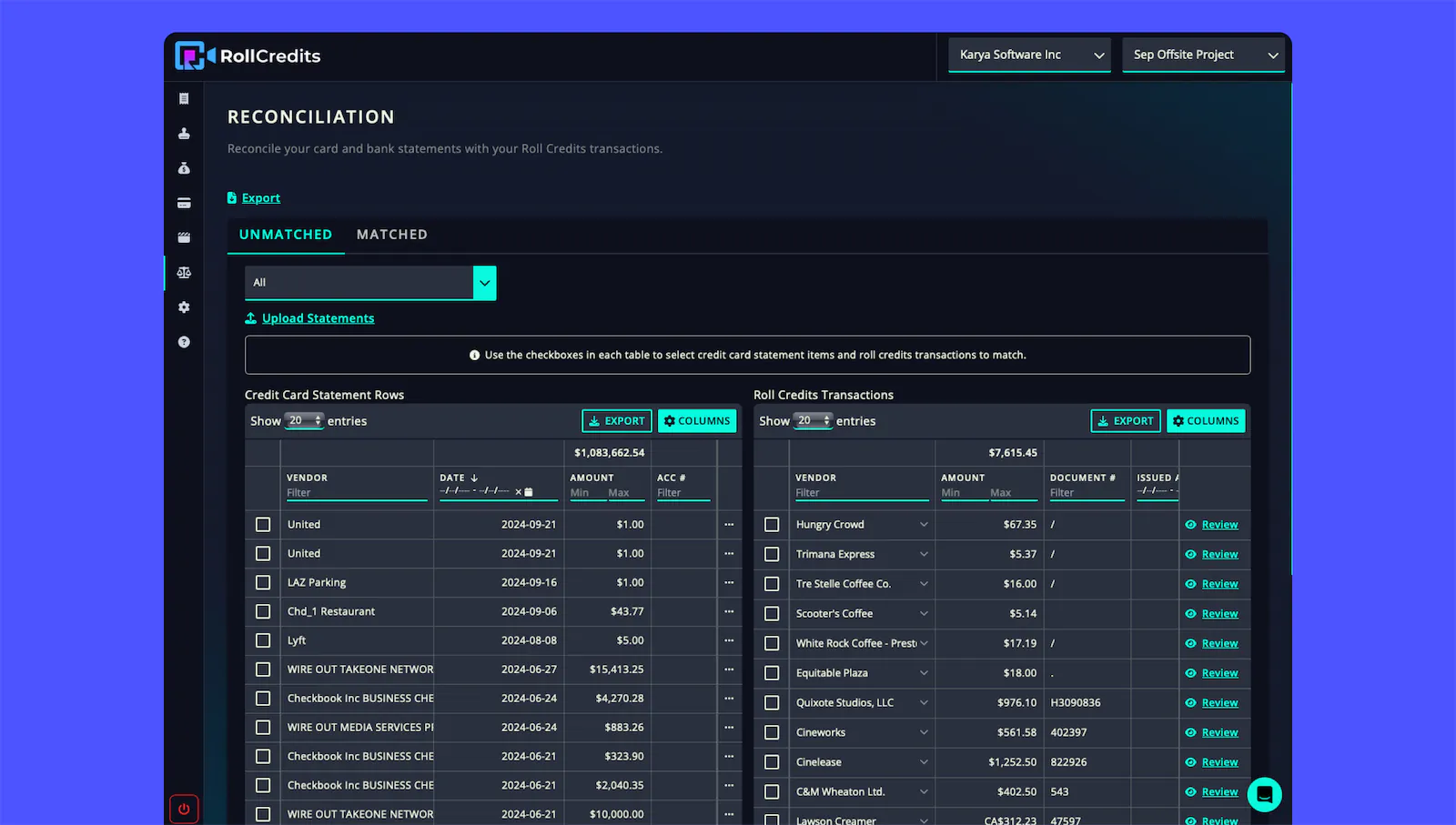The height and width of the screenshot is (825, 1456).
Task: Open the Karya Software Inc company dropdown
Action: pos(1028,55)
